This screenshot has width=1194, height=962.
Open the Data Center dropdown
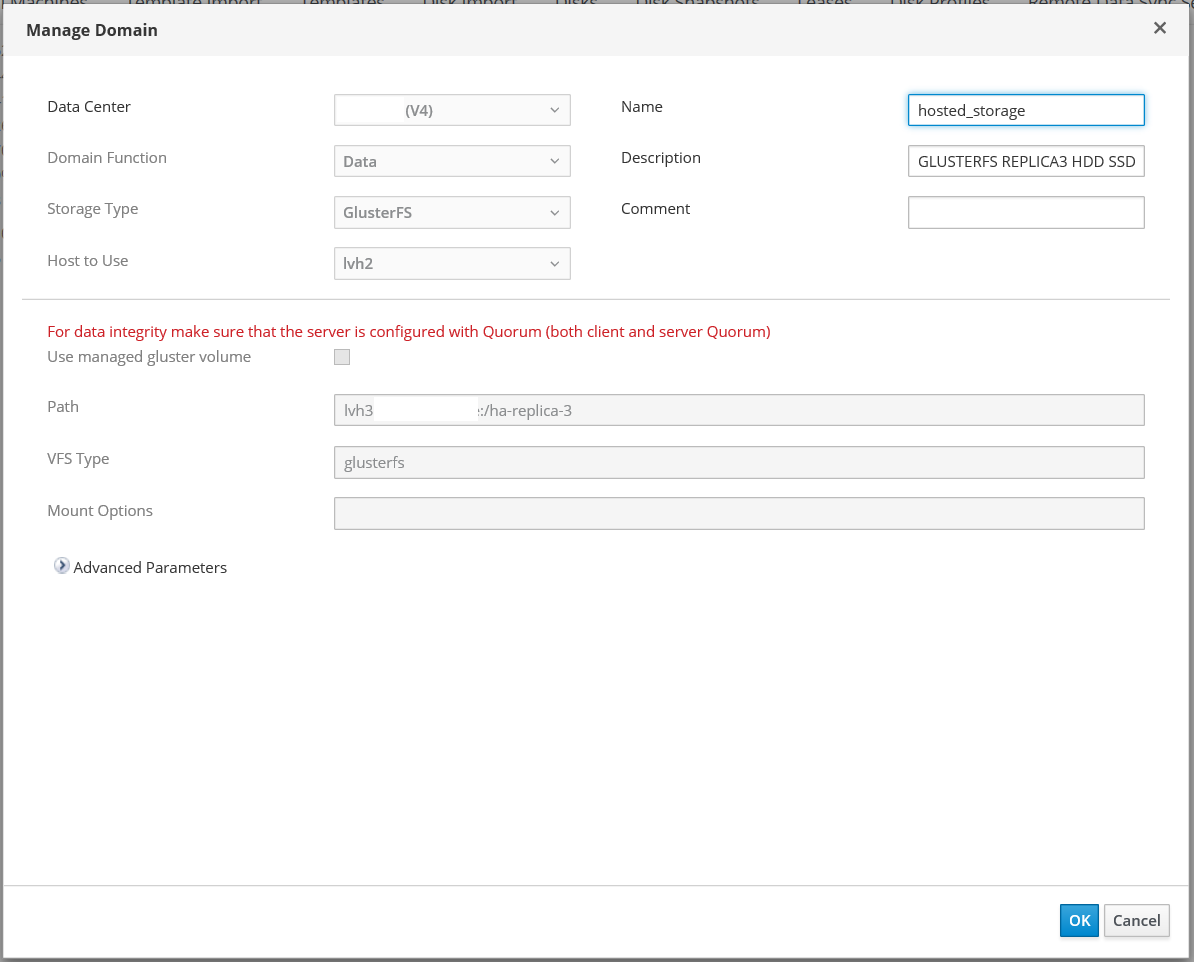(452, 110)
